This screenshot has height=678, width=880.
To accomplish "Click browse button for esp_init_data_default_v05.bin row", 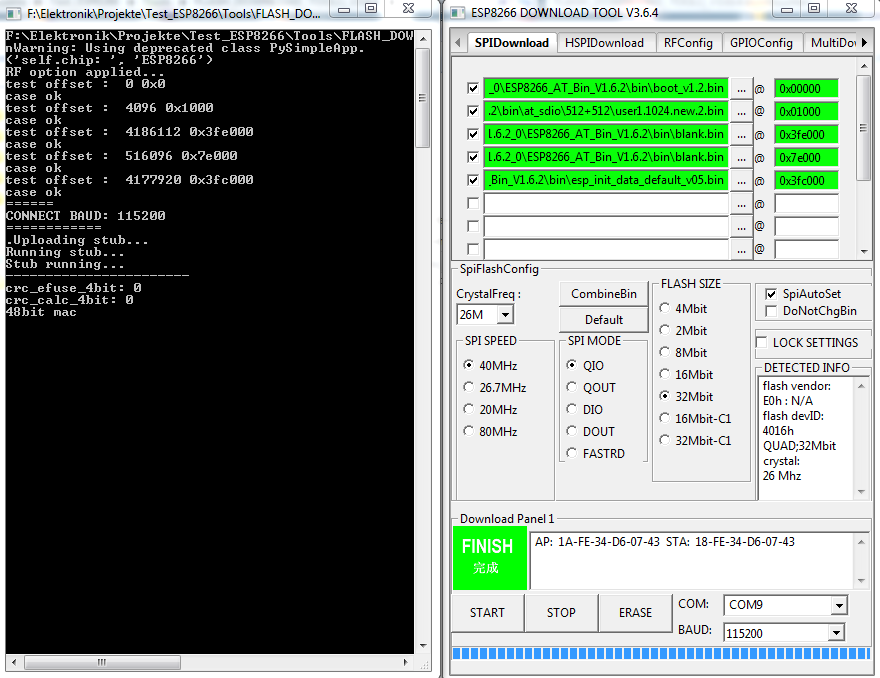I will pyautogui.click(x=741, y=181).
